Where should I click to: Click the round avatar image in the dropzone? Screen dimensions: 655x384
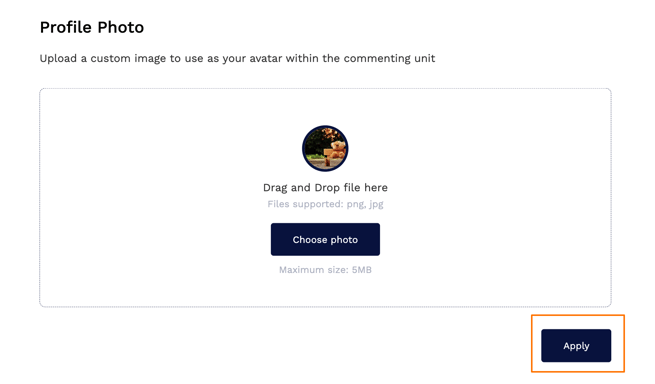coord(325,148)
